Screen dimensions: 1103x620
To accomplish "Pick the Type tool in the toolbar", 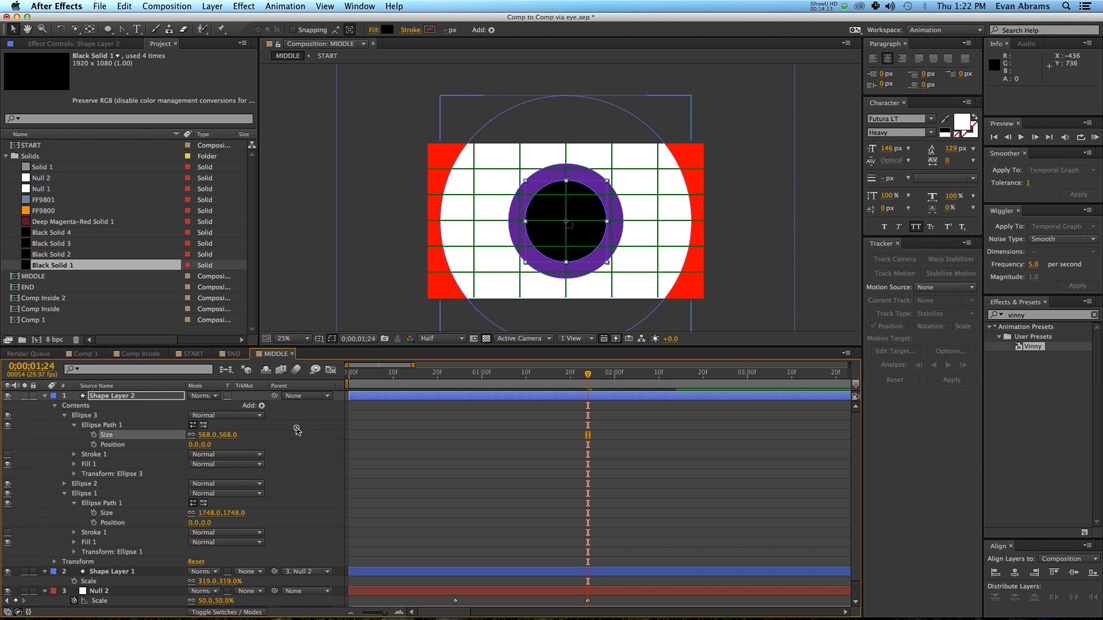I will point(137,30).
